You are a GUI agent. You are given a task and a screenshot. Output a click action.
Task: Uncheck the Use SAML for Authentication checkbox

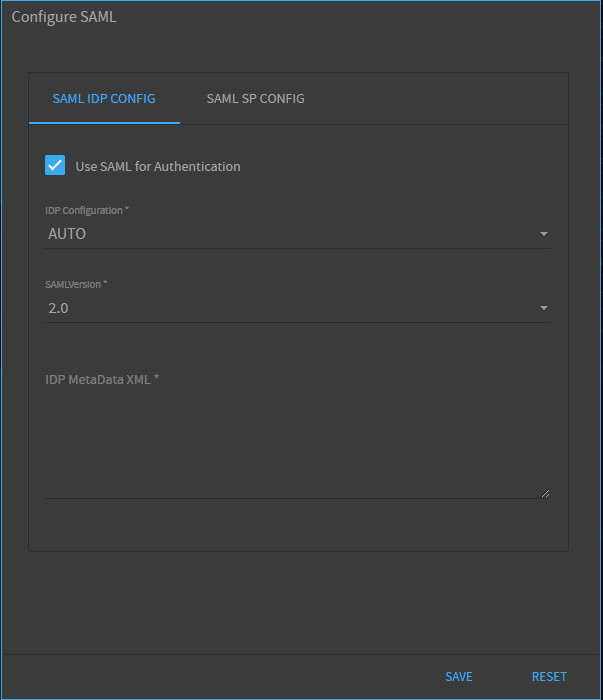click(x=55, y=165)
